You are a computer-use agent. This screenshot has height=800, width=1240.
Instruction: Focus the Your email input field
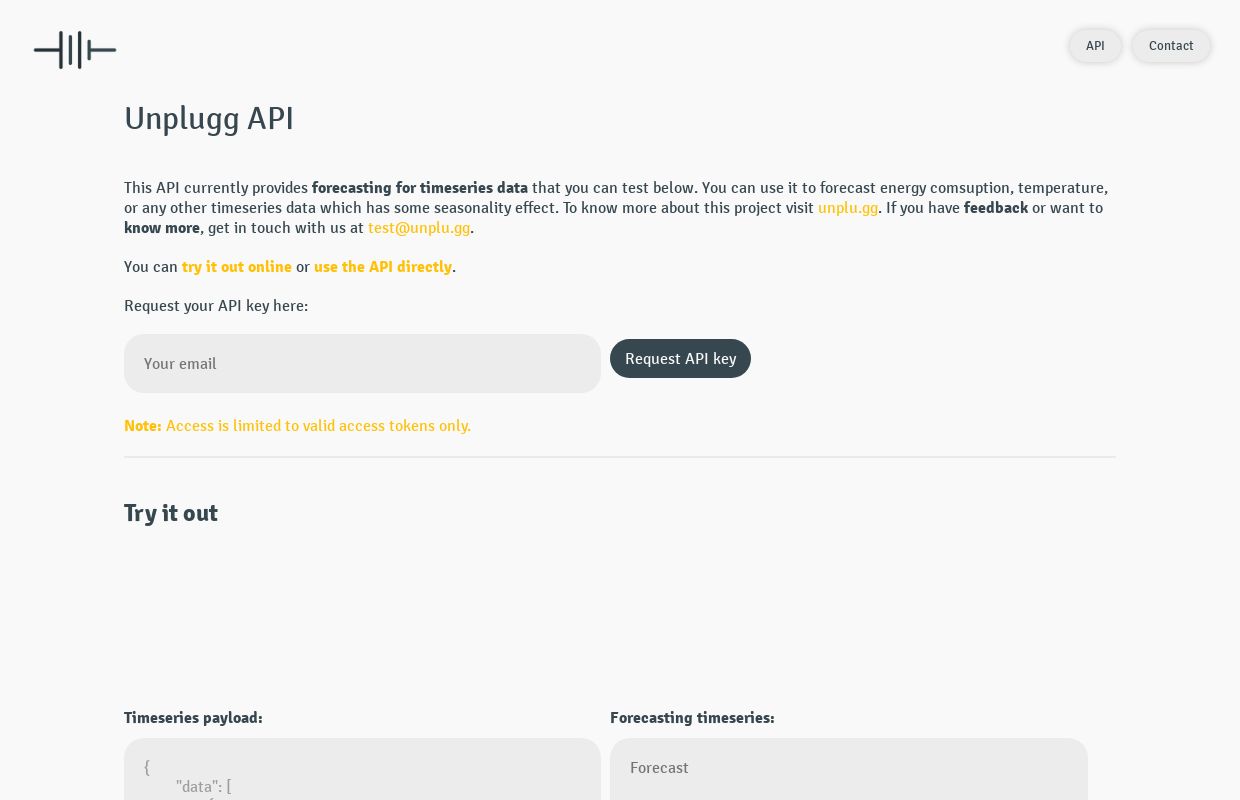click(x=362, y=364)
